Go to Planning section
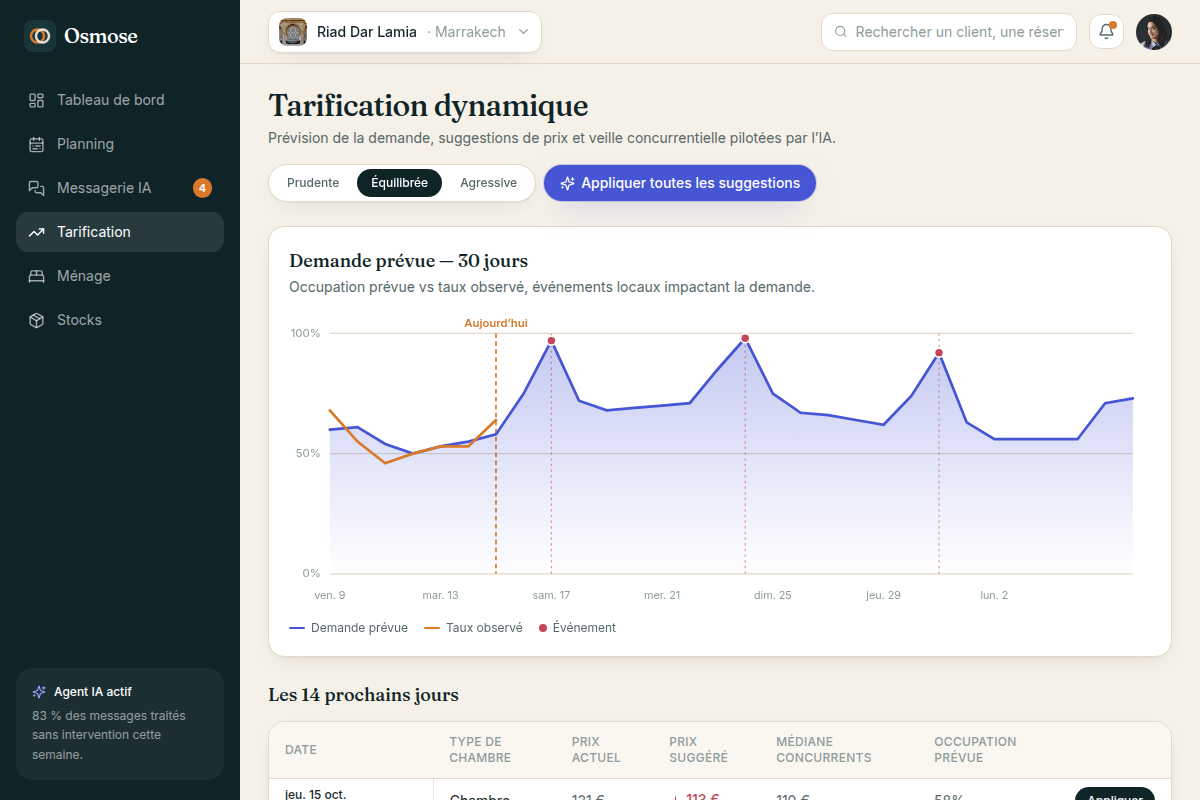 click(x=120, y=144)
